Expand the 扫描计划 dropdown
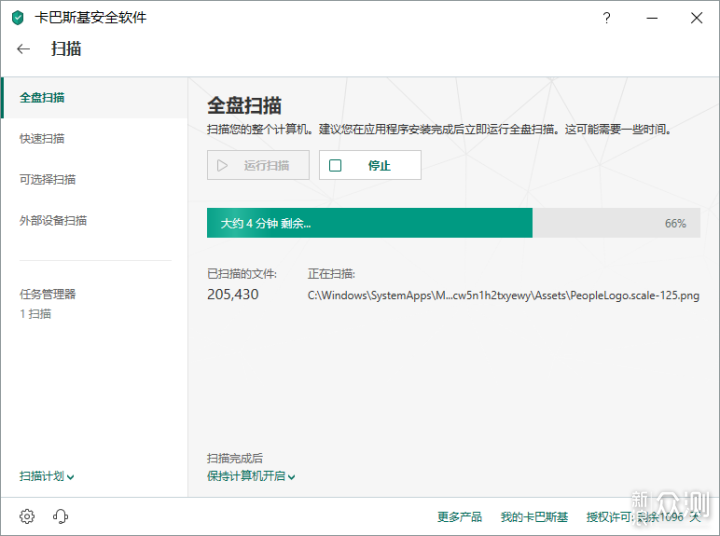The width and height of the screenshot is (720, 536). pyautogui.click(x=46, y=476)
